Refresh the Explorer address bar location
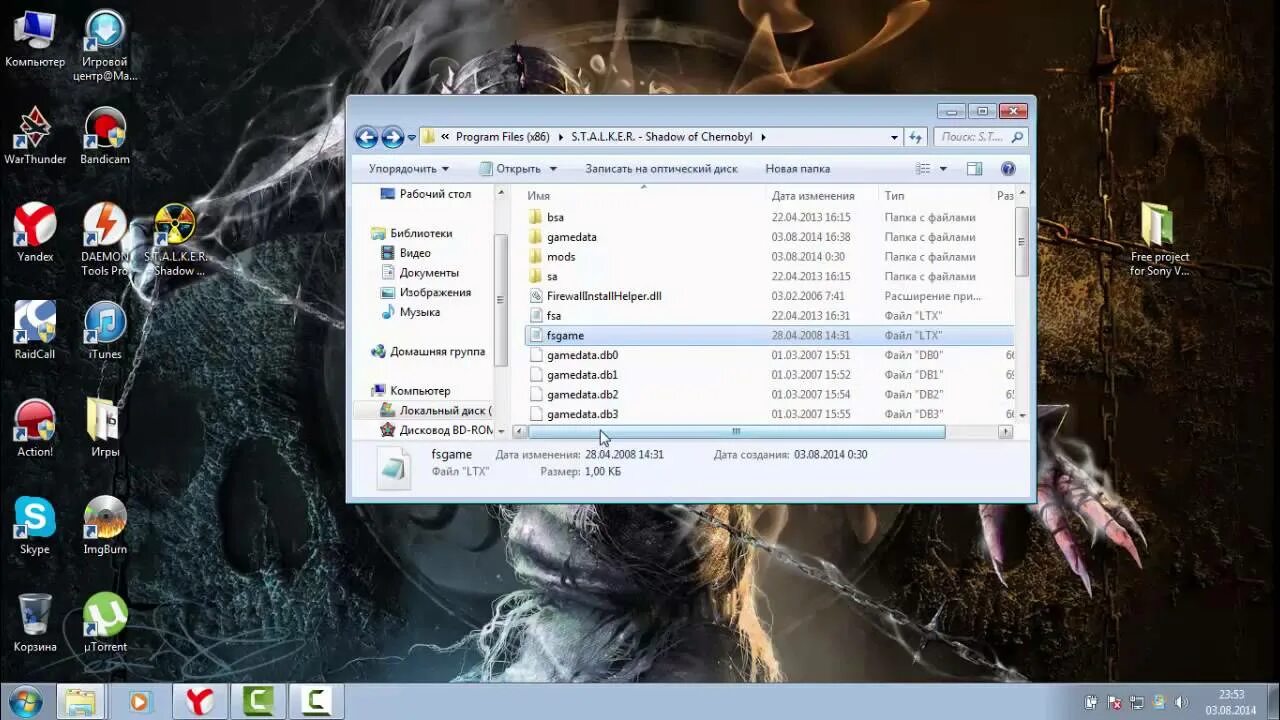 (915, 137)
